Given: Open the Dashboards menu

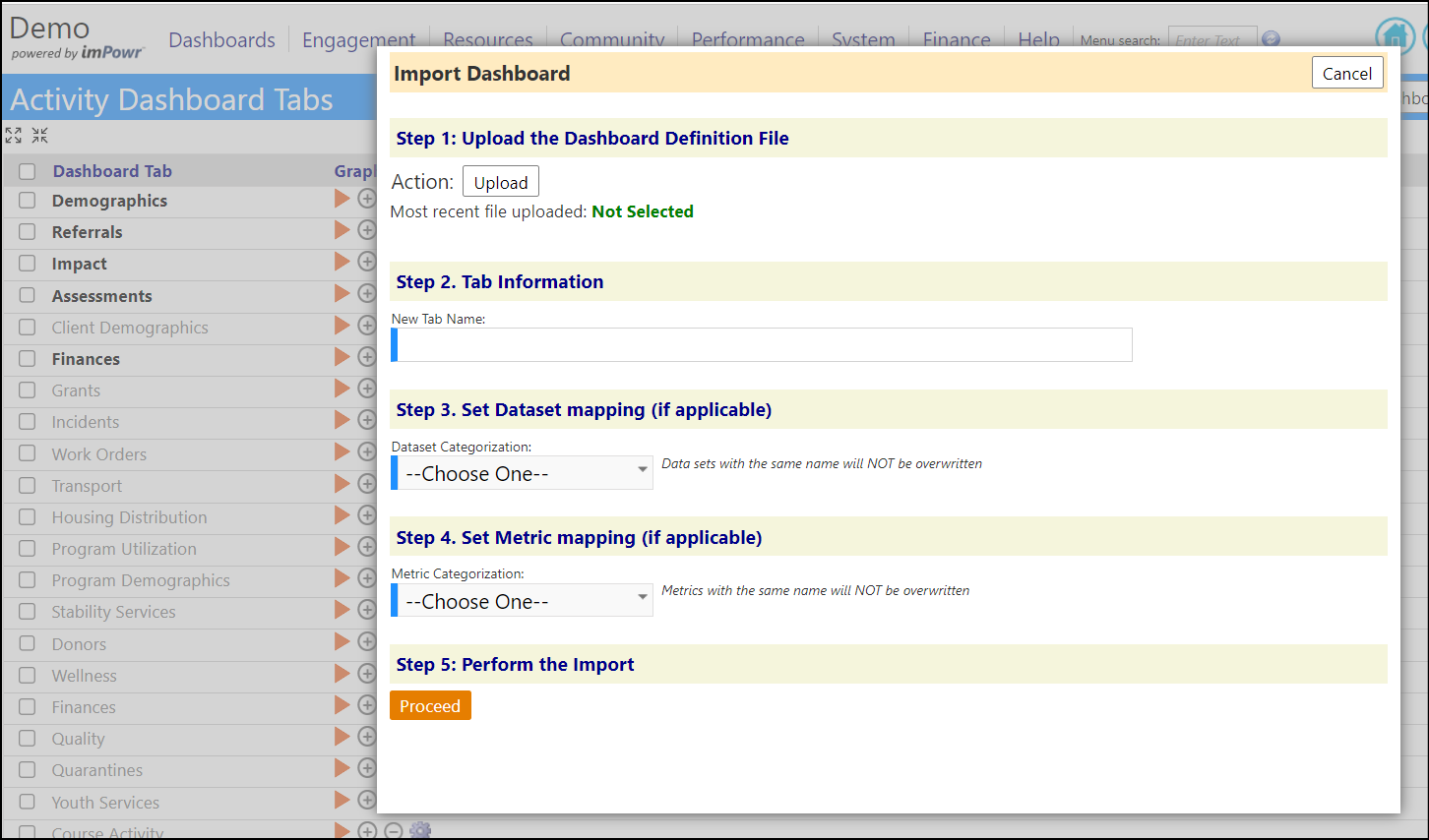Looking at the screenshot, I should click(x=221, y=39).
